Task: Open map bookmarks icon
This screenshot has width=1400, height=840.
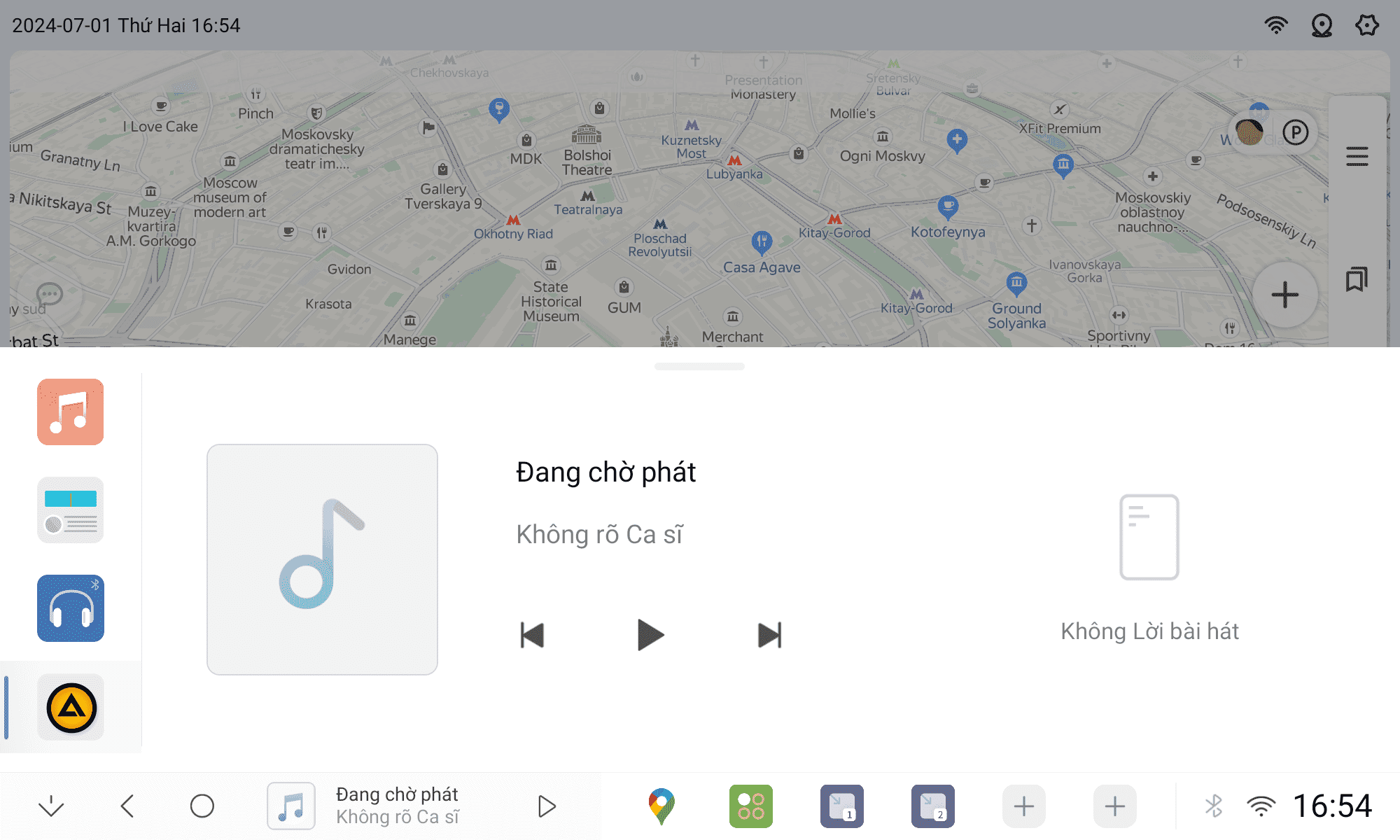Action: tap(1357, 279)
